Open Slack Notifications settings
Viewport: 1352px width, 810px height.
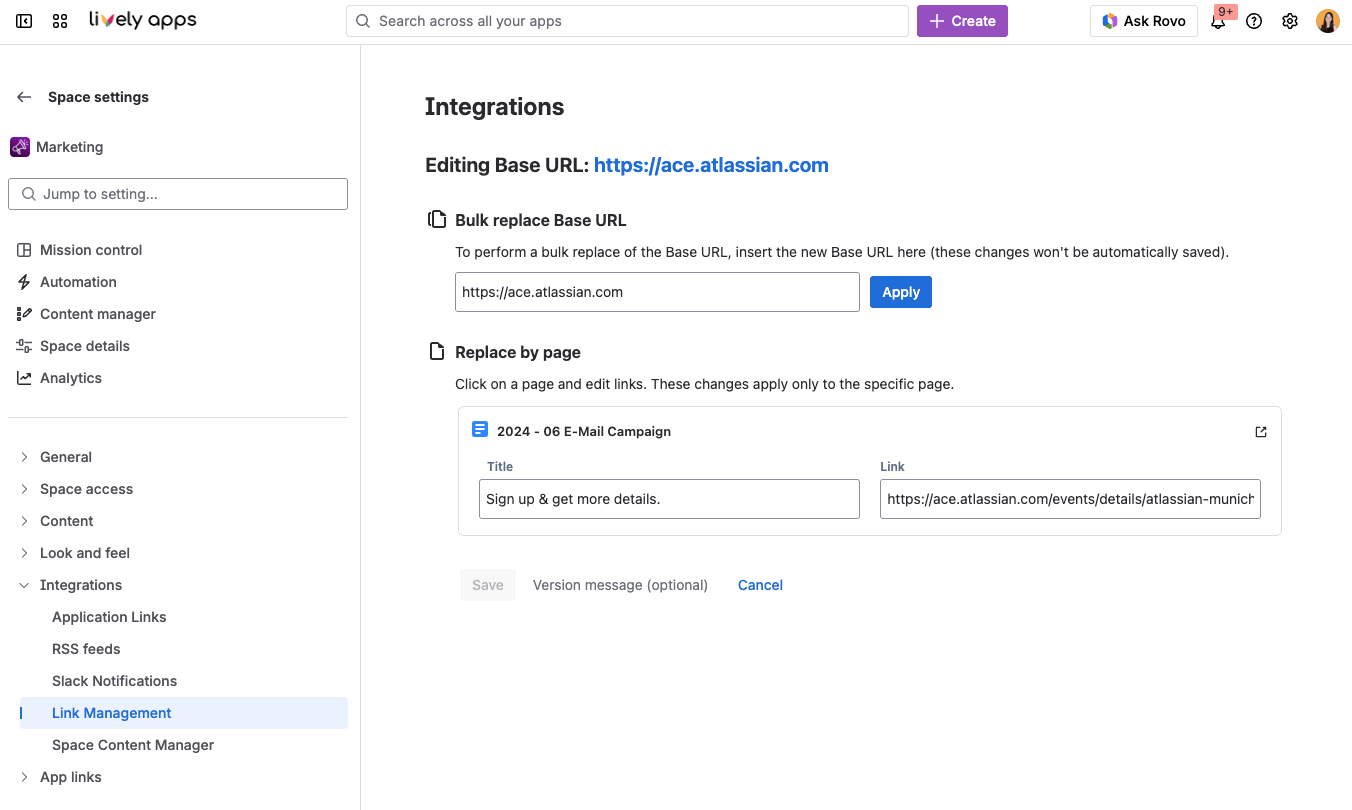tap(114, 681)
